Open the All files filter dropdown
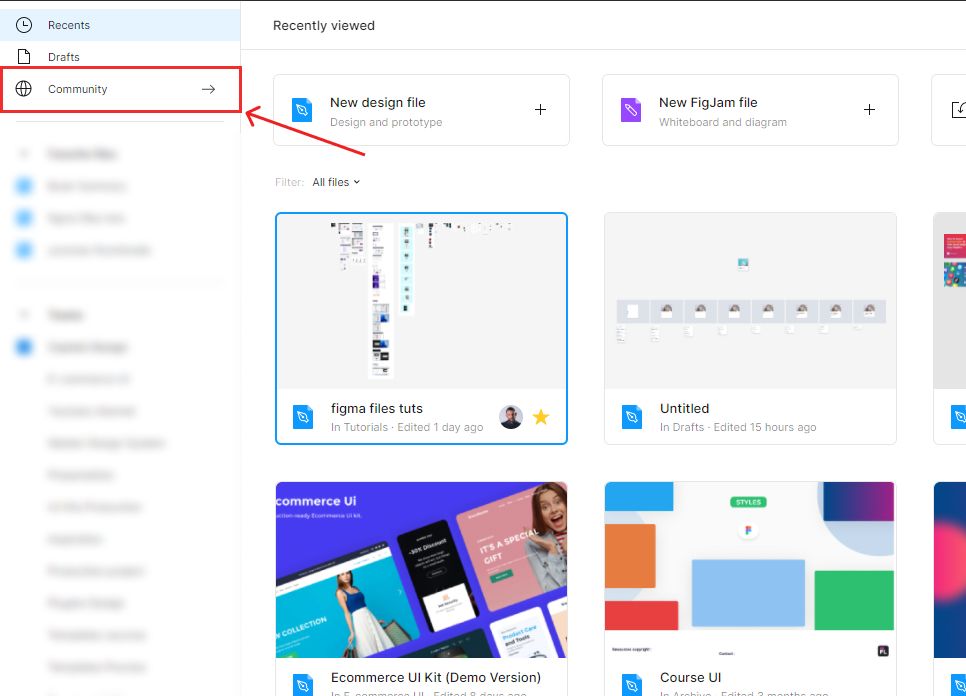This screenshot has height=696, width=966. [336, 182]
